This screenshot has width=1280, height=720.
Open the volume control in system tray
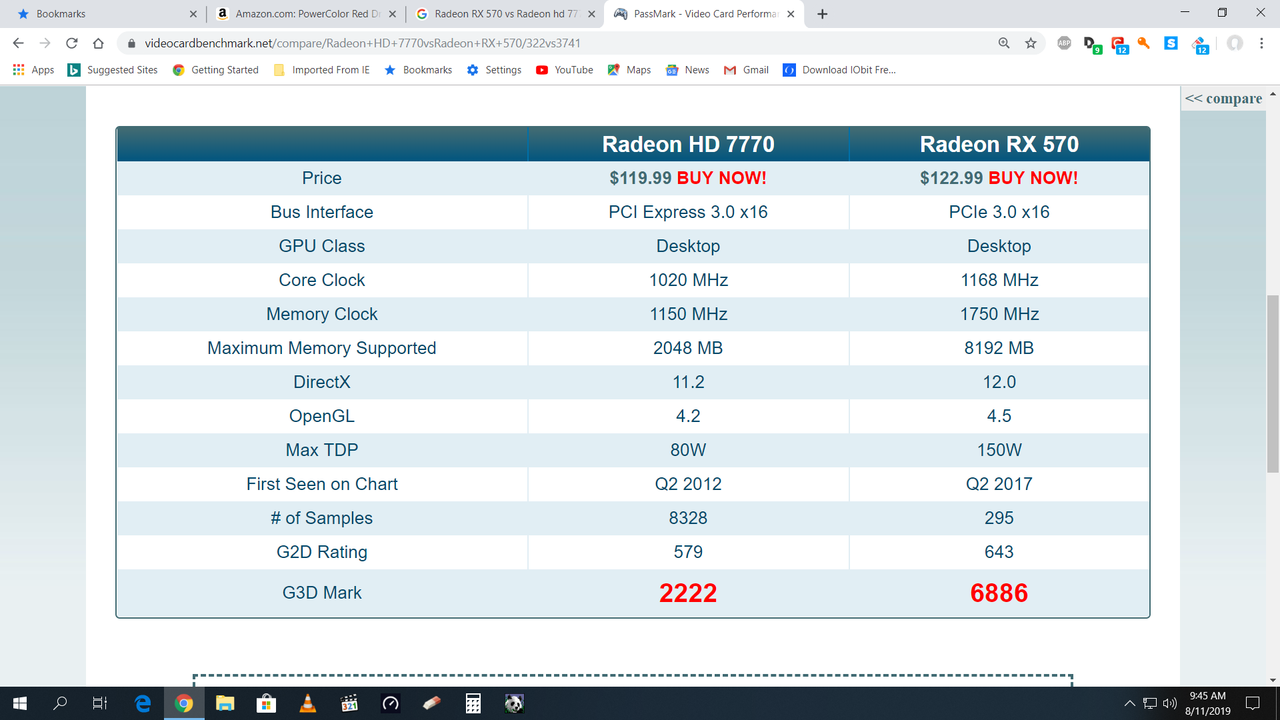coord(1170,703)
